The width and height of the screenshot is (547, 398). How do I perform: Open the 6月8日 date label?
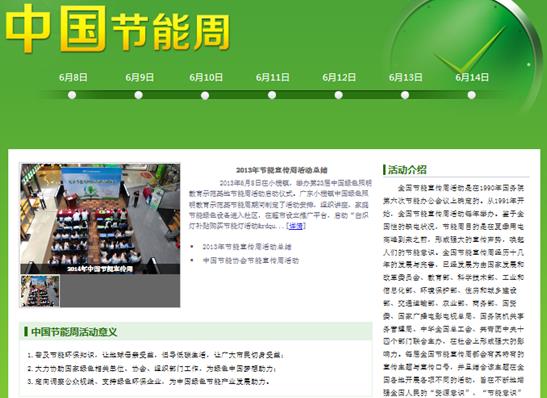(x=73, y=77)
